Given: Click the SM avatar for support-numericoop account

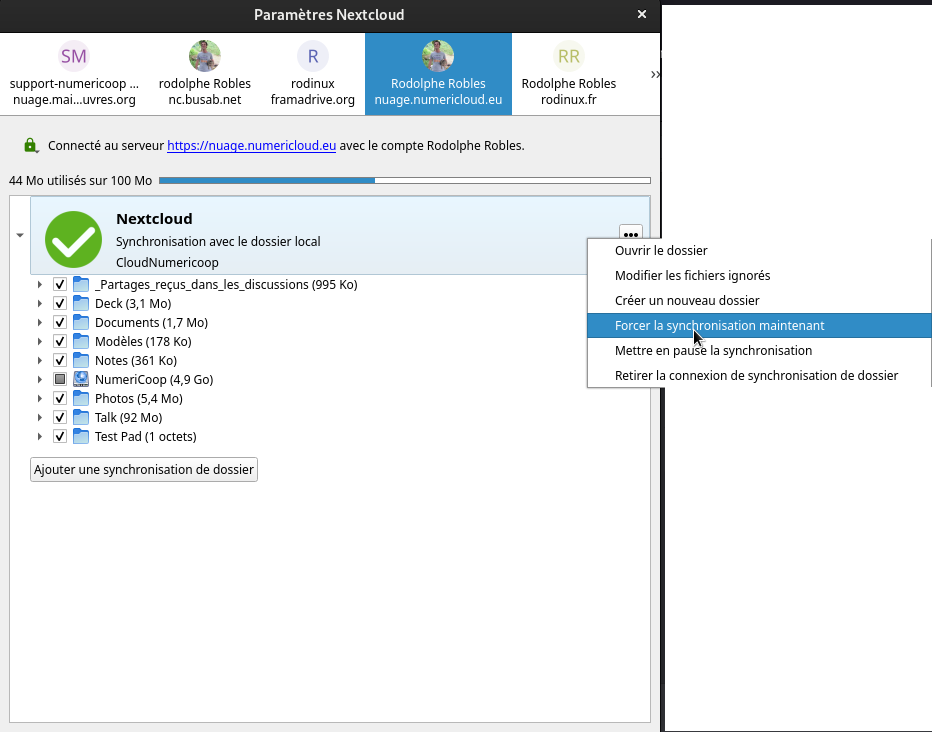Looking at the screenshot, I should pos(74,56).
